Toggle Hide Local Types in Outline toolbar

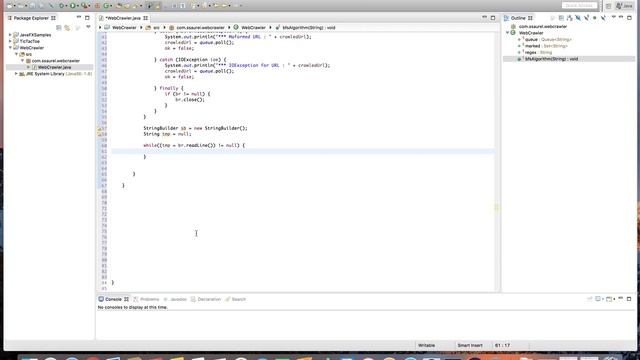pos(603,18)
